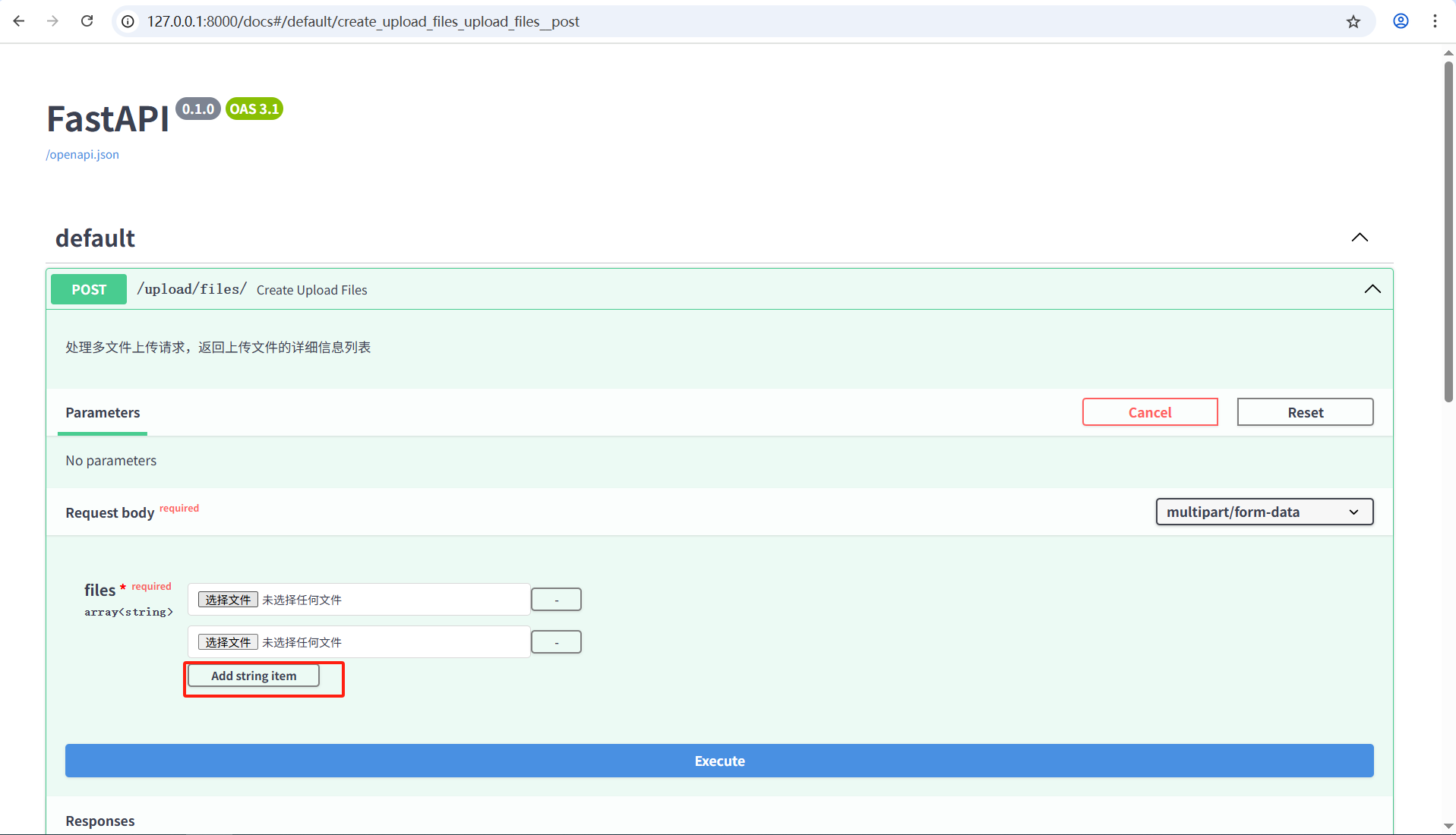
Task: Open the browser profile icon
Action: pos(1401,21)
